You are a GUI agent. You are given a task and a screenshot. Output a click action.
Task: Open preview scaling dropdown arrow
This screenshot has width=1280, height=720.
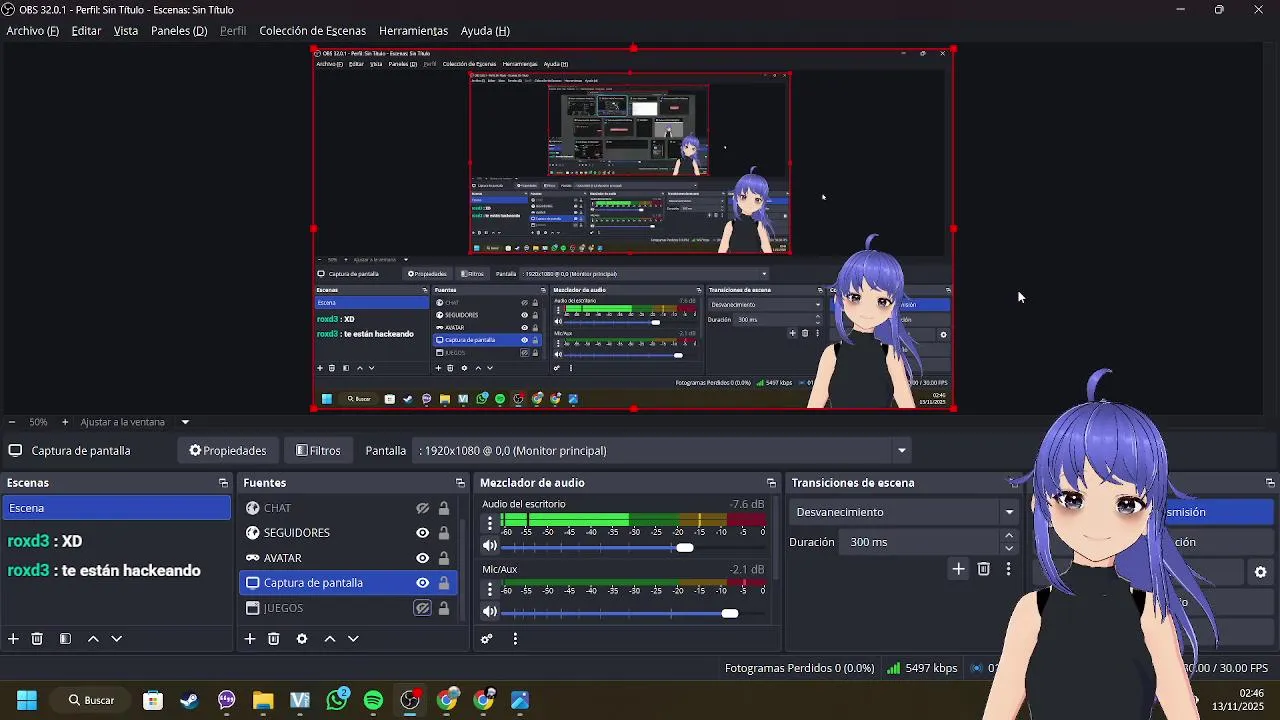[x=185, y=422]
